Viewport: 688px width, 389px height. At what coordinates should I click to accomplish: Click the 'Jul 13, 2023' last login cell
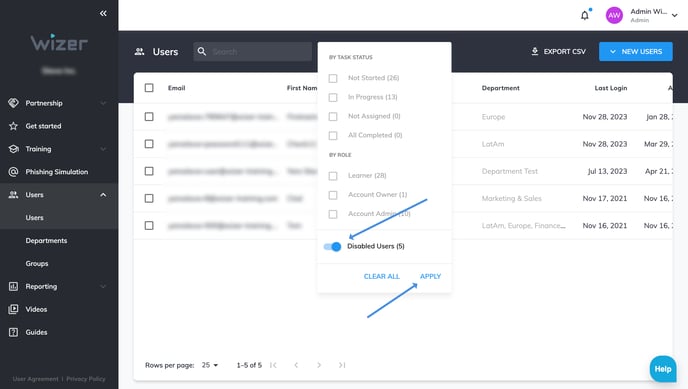(x=607, y=171)
